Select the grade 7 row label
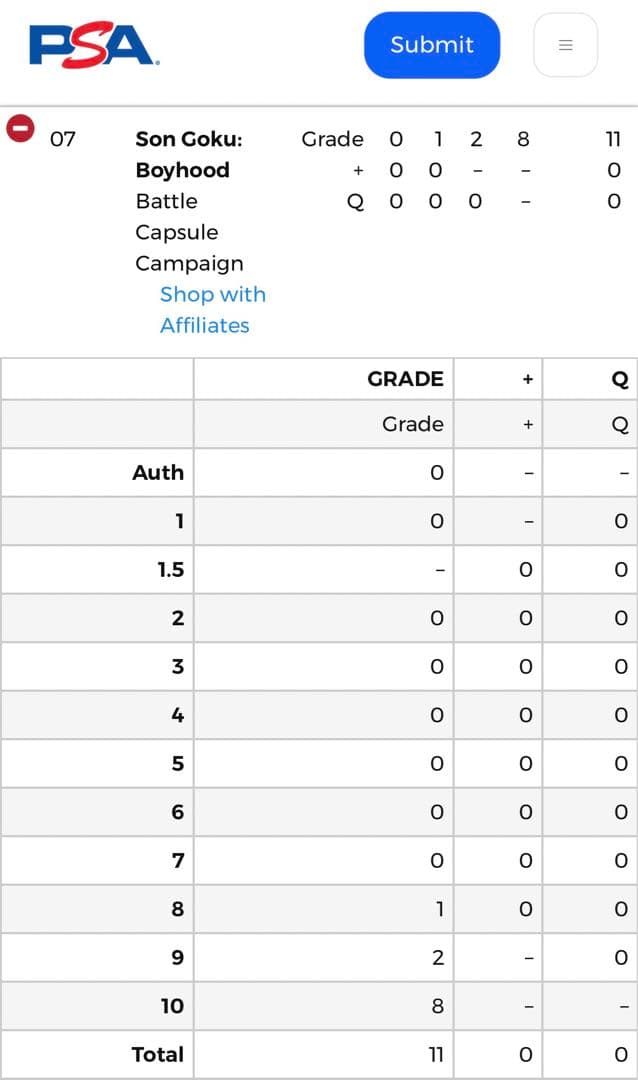The height and width of the screenshot is (1080, 638). click(x=177, y=860)
